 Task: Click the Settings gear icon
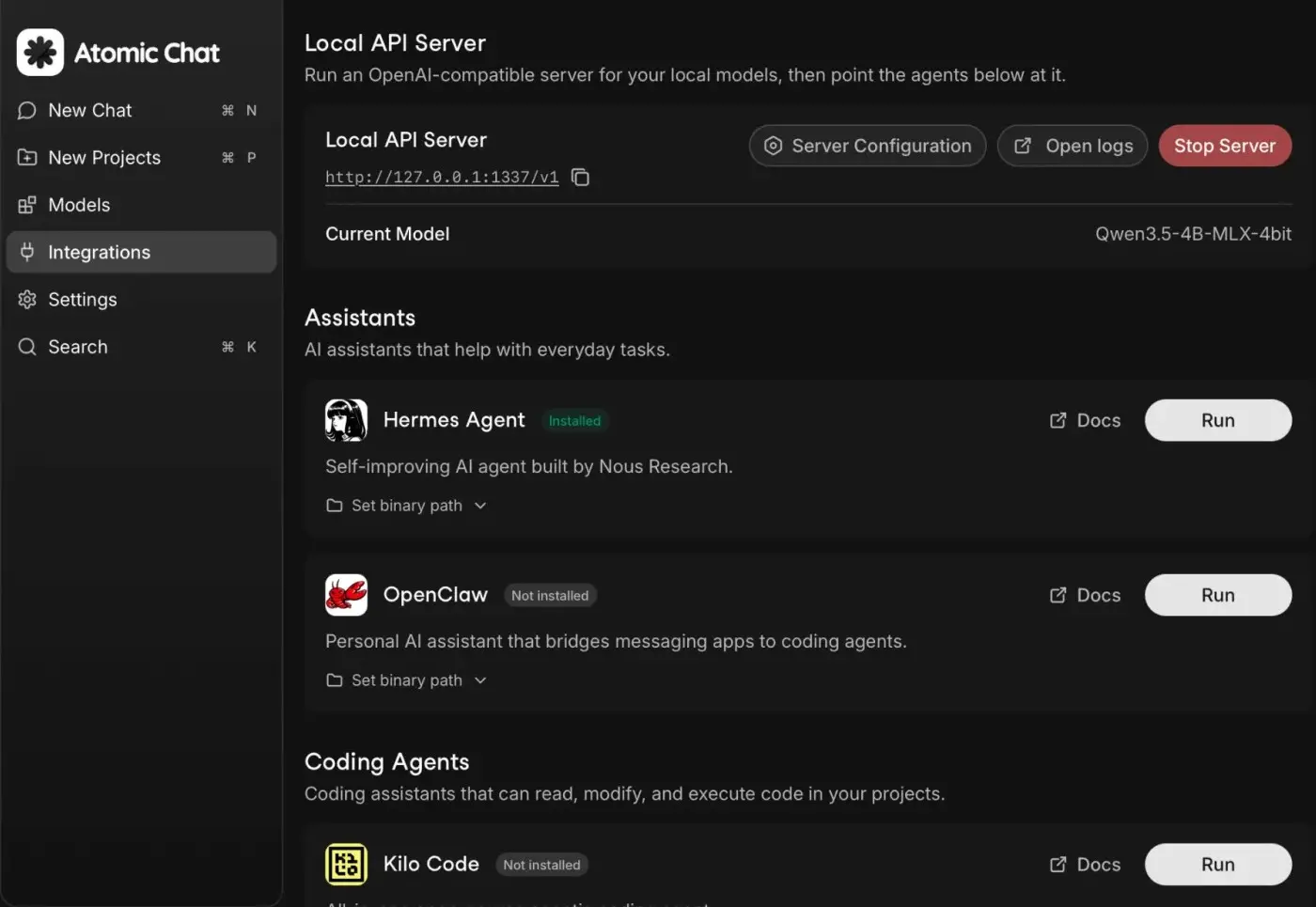coord(27,300)
